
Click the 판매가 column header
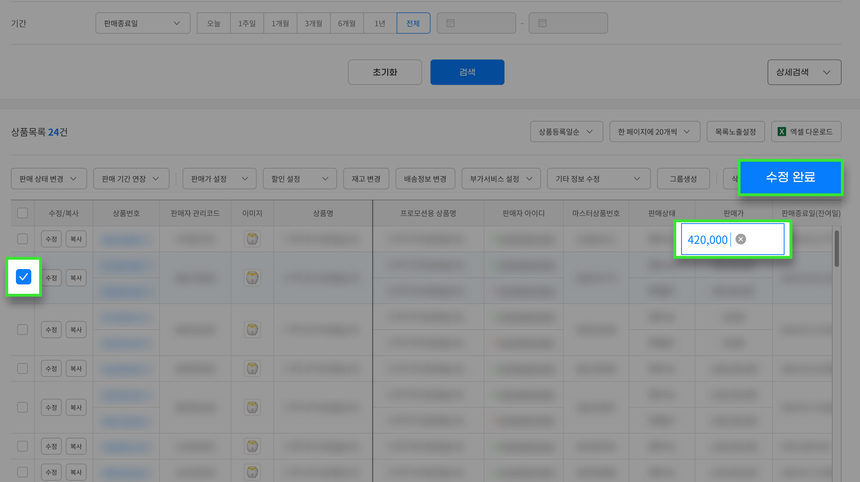(733, 213)
